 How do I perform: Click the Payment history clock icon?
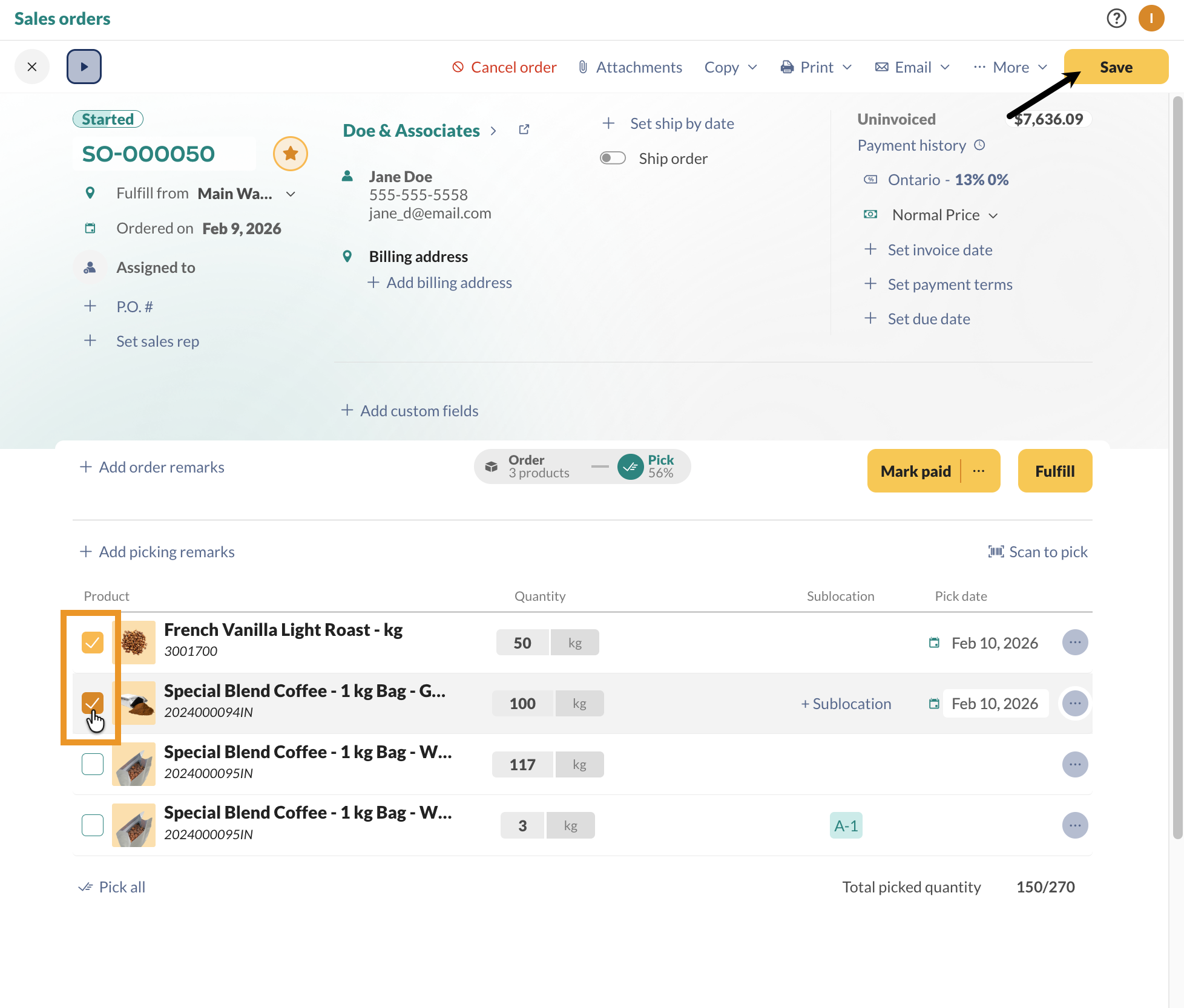[x=979, y=145]
